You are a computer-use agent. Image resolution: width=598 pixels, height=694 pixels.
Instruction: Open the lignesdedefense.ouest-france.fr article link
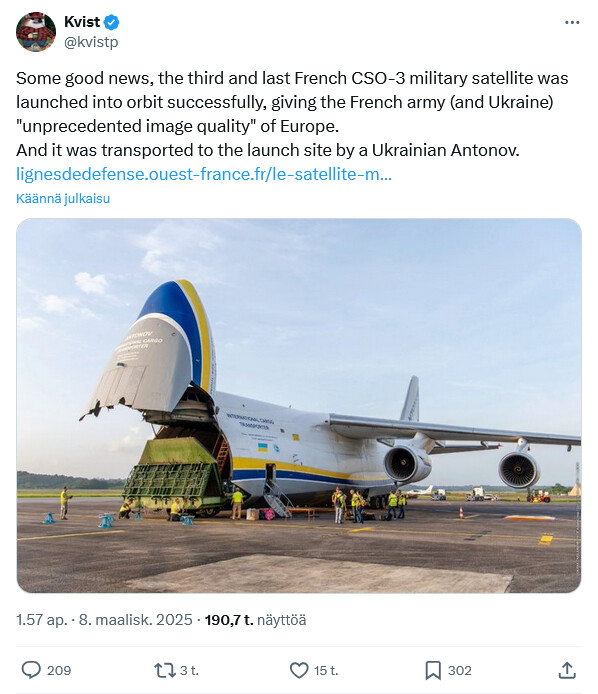(x=204, y=174)
